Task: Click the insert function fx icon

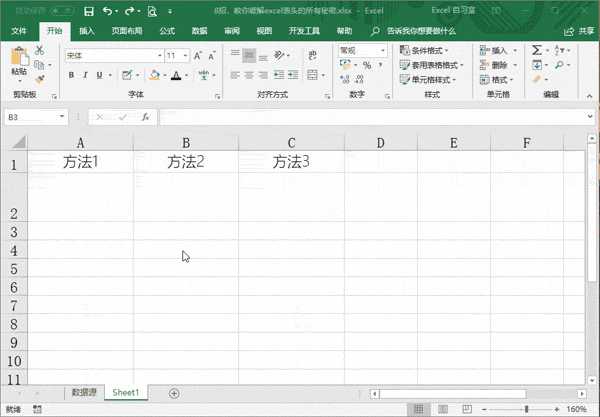Action: pyautogui.click(x=145, y=117)
